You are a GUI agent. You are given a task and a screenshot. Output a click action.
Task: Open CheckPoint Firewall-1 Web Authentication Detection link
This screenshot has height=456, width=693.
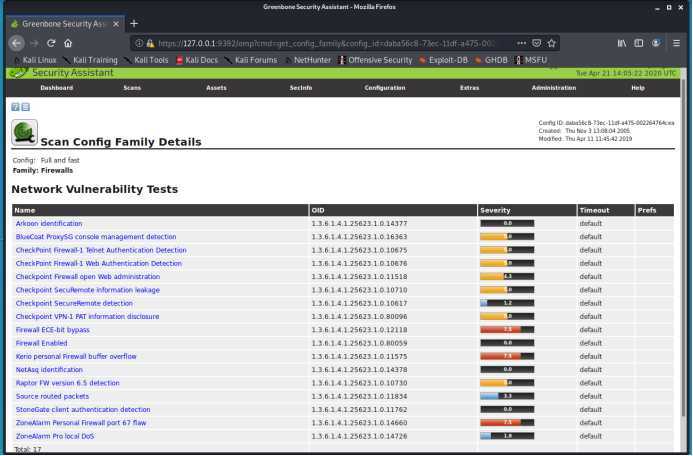point(99,263)
